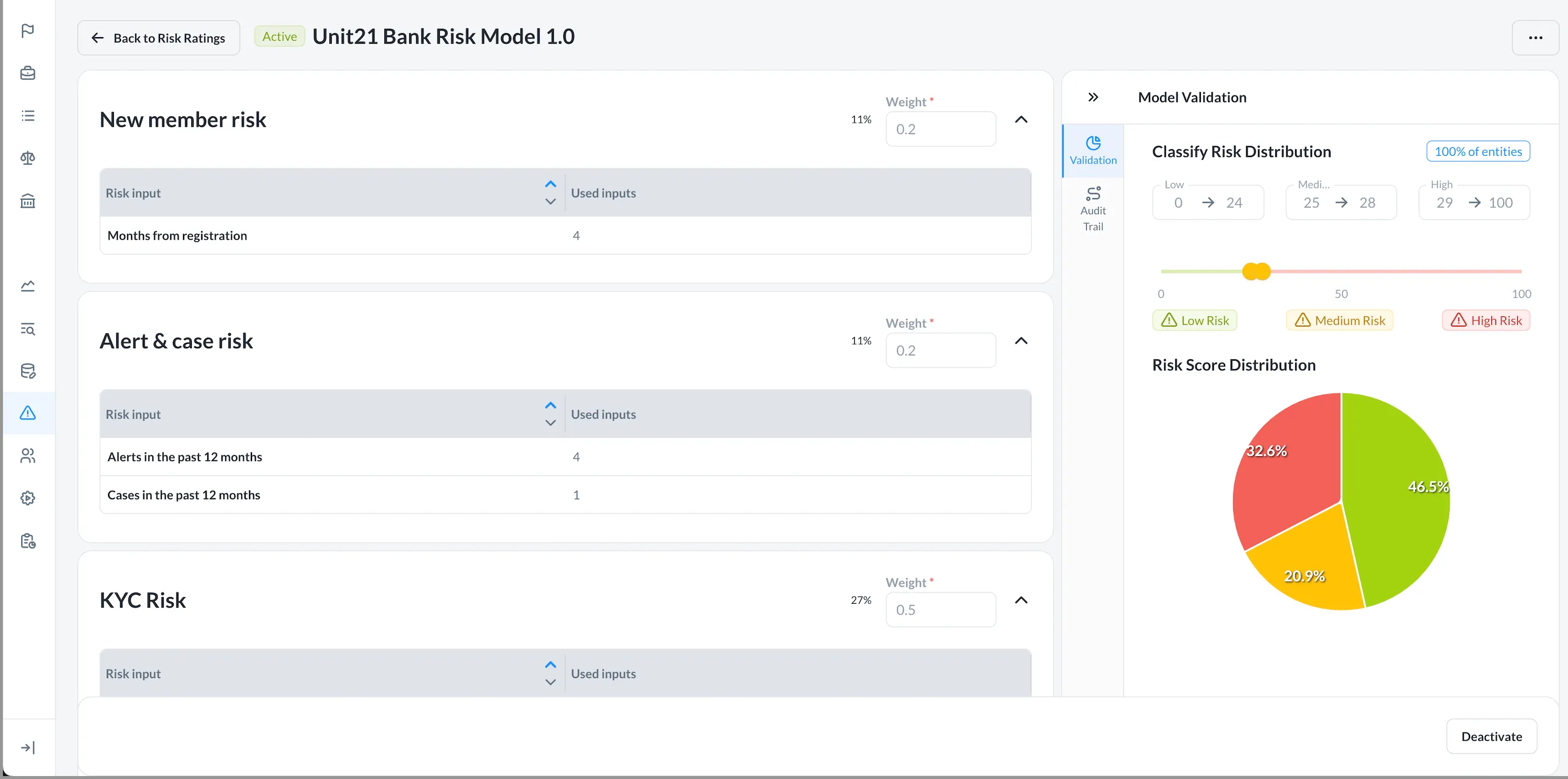This screenshot has height=779, width=1568.
Task: Collapse the KYC Risk section
Action: click(1021, 600)
